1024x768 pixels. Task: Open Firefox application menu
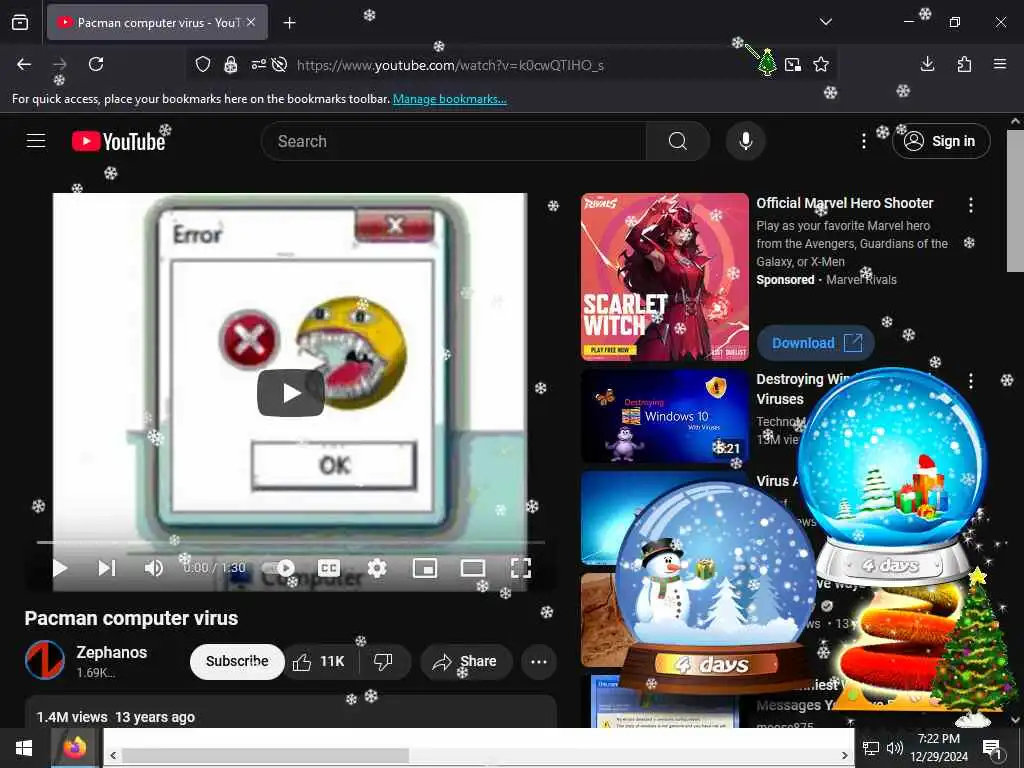pos(1000,64)
